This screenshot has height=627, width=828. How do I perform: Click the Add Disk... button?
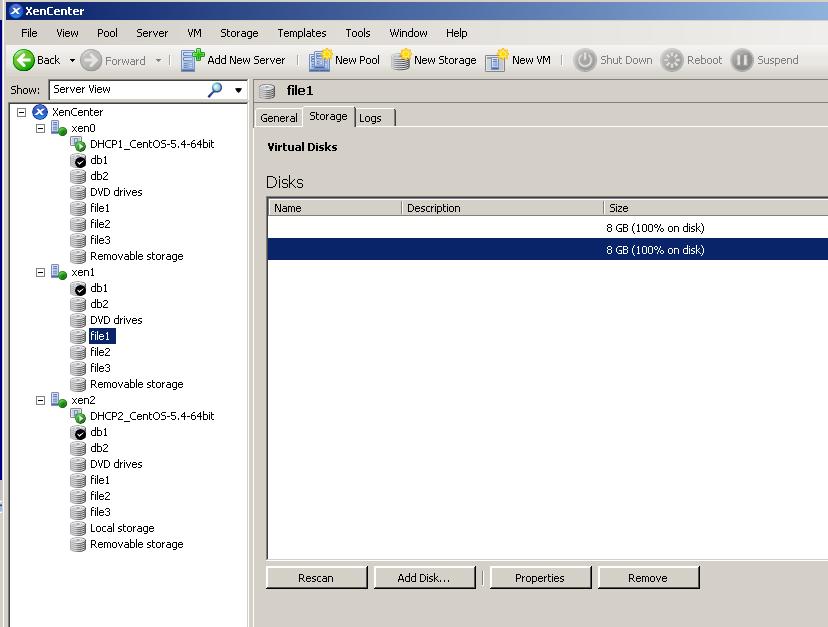pos(423,578)
